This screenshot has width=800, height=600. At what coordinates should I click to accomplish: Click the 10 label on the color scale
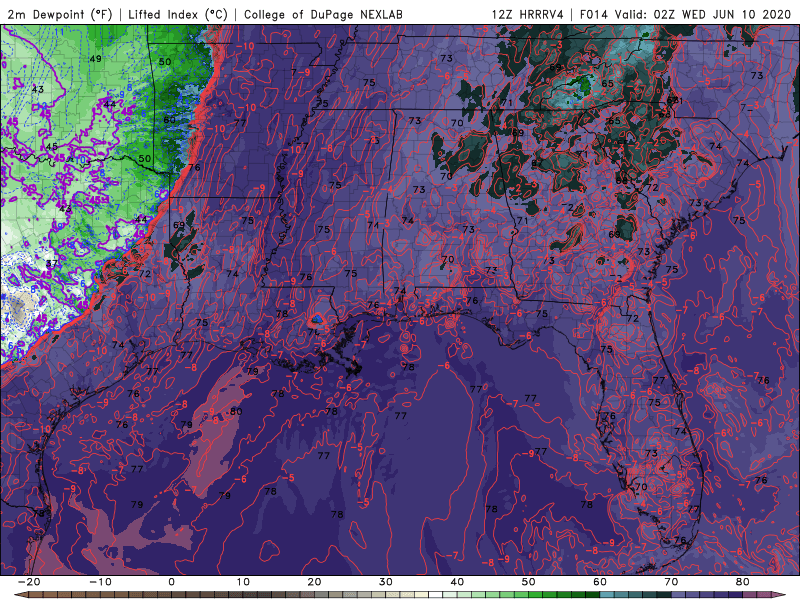tap(243, 582)
